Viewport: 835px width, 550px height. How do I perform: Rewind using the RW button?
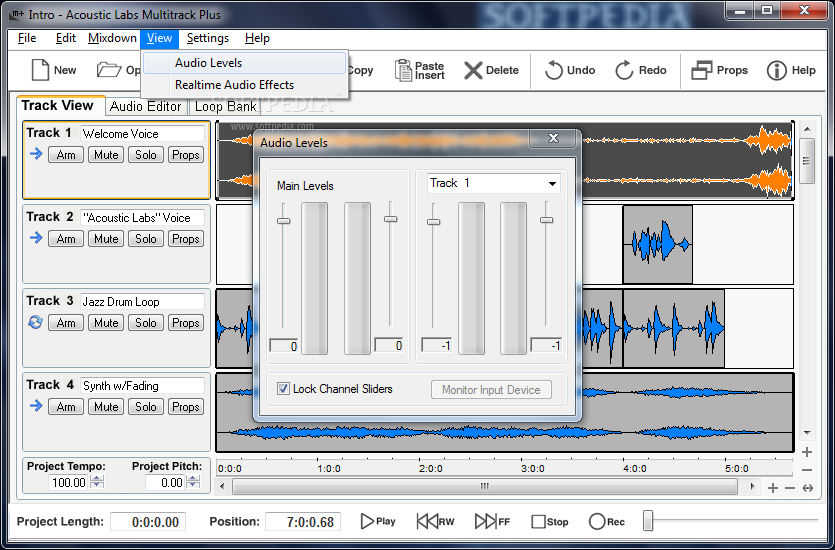coord(435,521)
